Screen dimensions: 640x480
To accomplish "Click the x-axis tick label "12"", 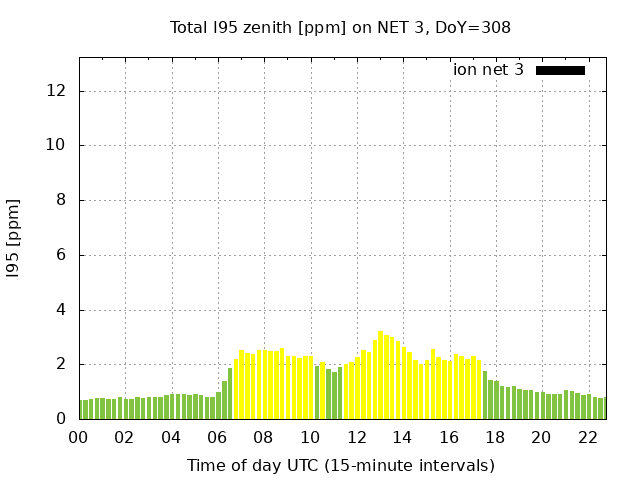I will (356, 437).
